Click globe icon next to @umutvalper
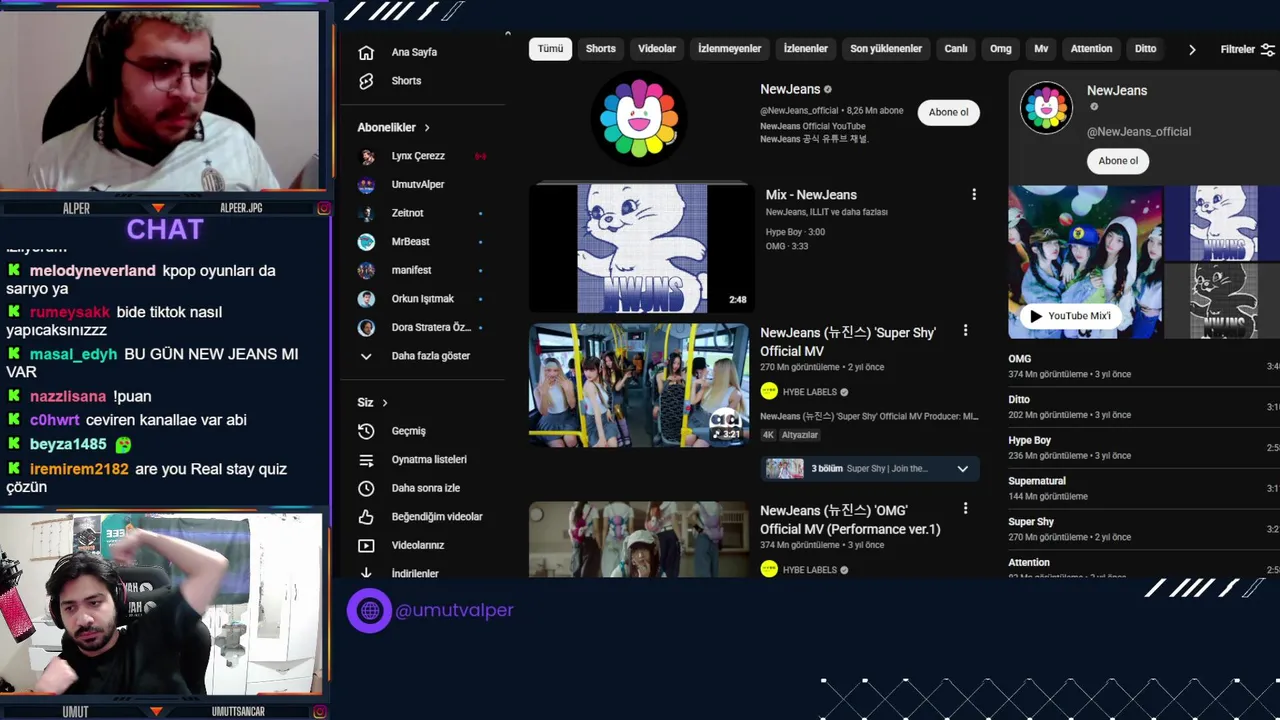Screen dimensions: 1280x720 point(370,610)
